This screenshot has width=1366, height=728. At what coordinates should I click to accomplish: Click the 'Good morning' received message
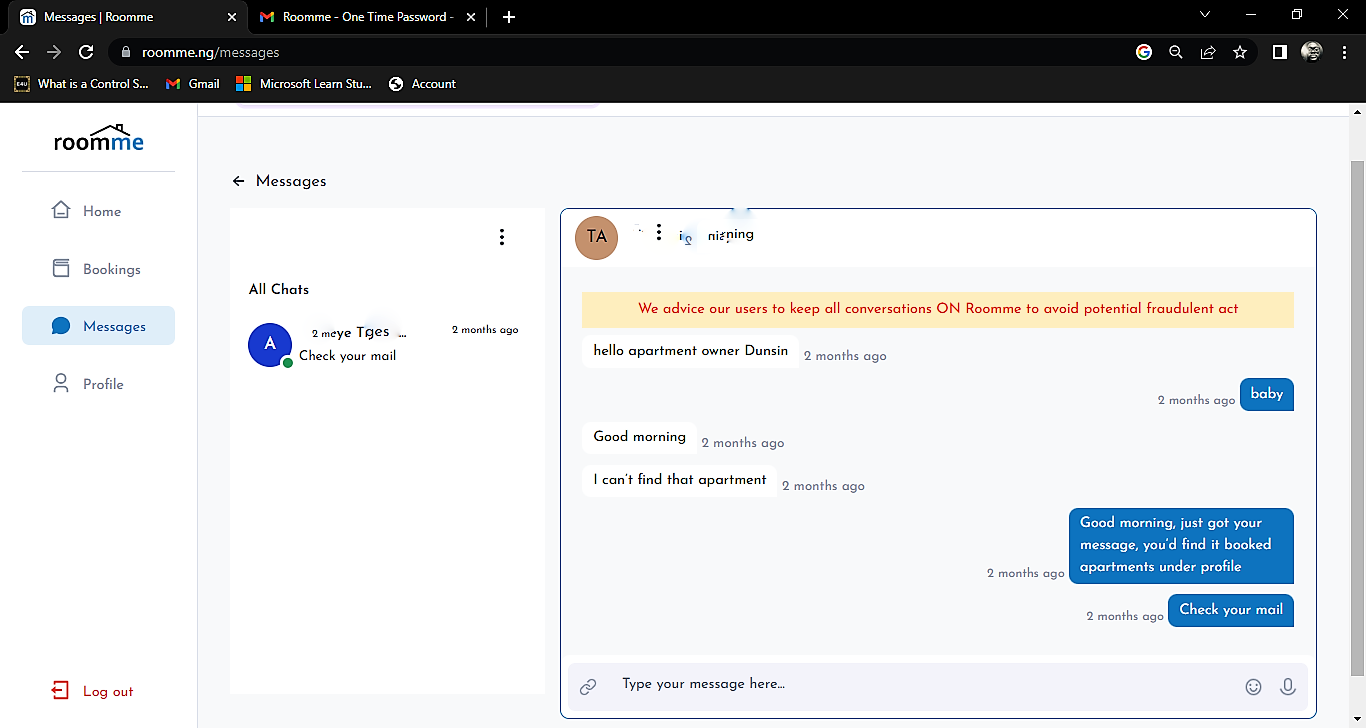point(639,437)
